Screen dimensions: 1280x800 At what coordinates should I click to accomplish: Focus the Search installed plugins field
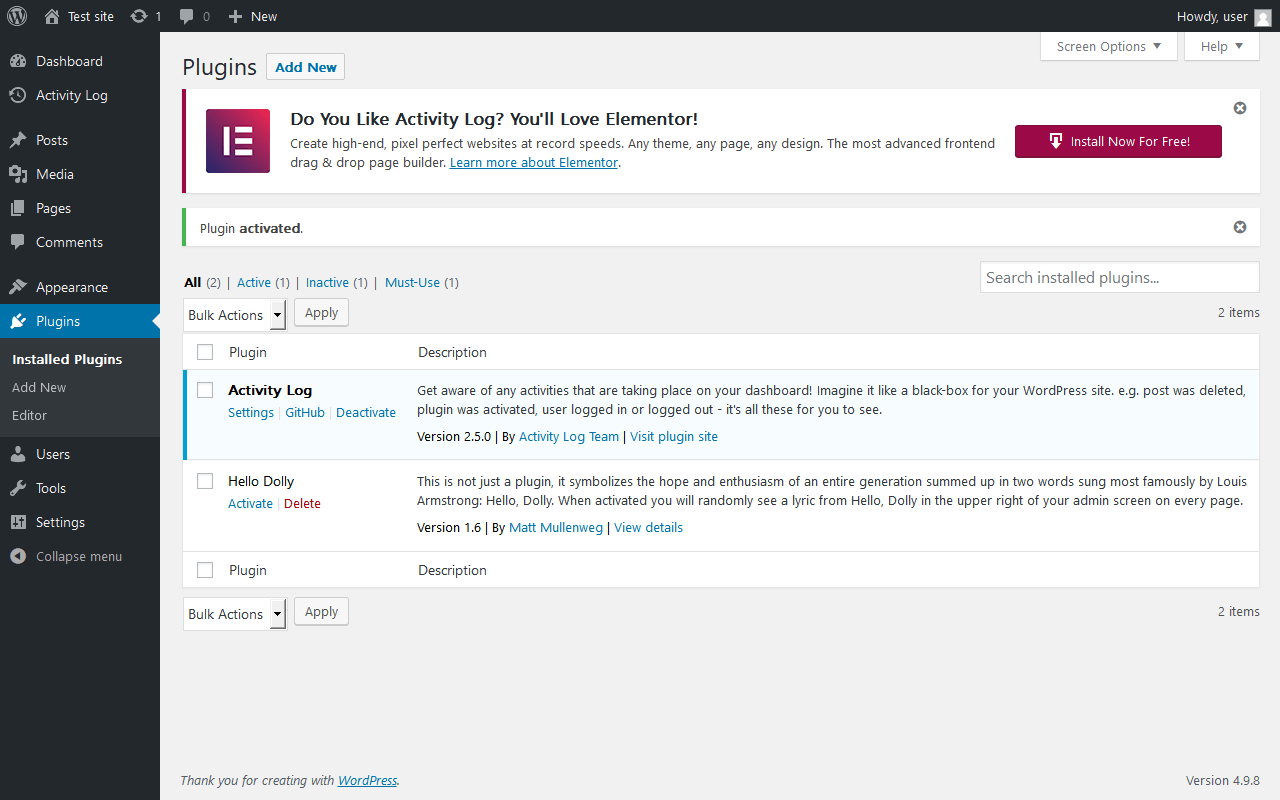1120,277
